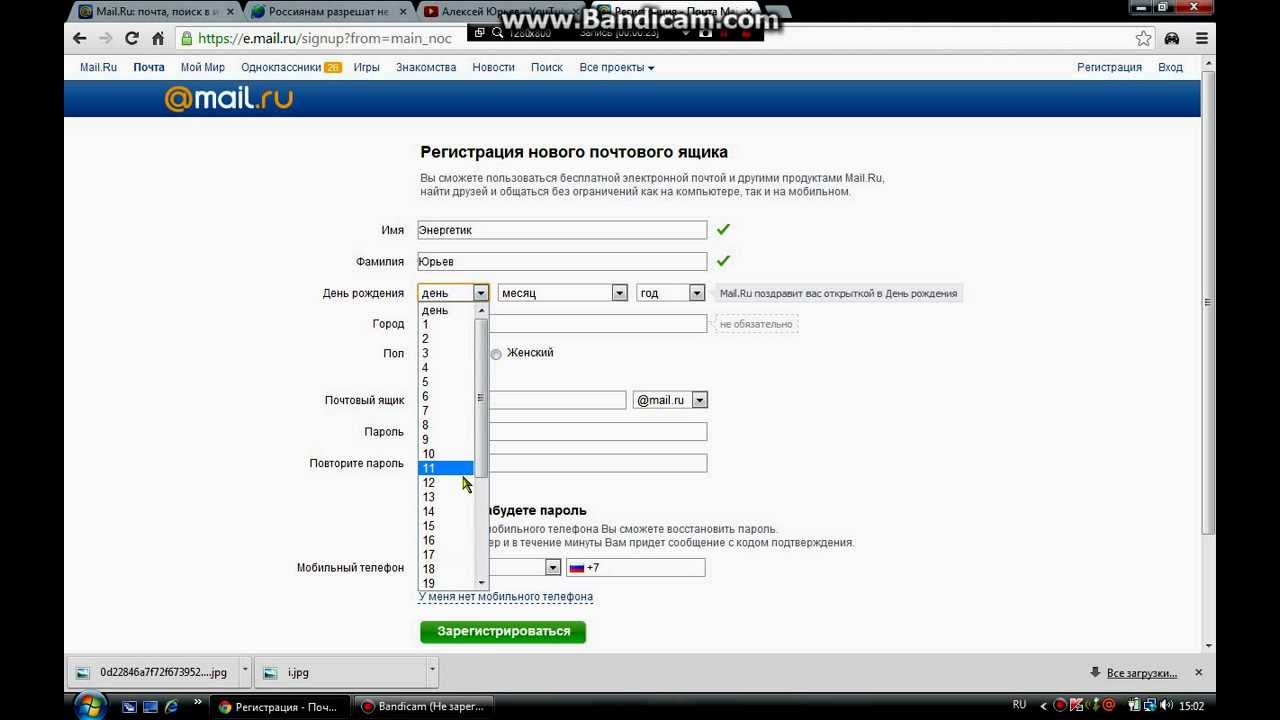The height and width of the screenshot is (720, 1280).
Task: Bookmark this page with star icon
Action: pyautogui.click(x=1143, y=38)
